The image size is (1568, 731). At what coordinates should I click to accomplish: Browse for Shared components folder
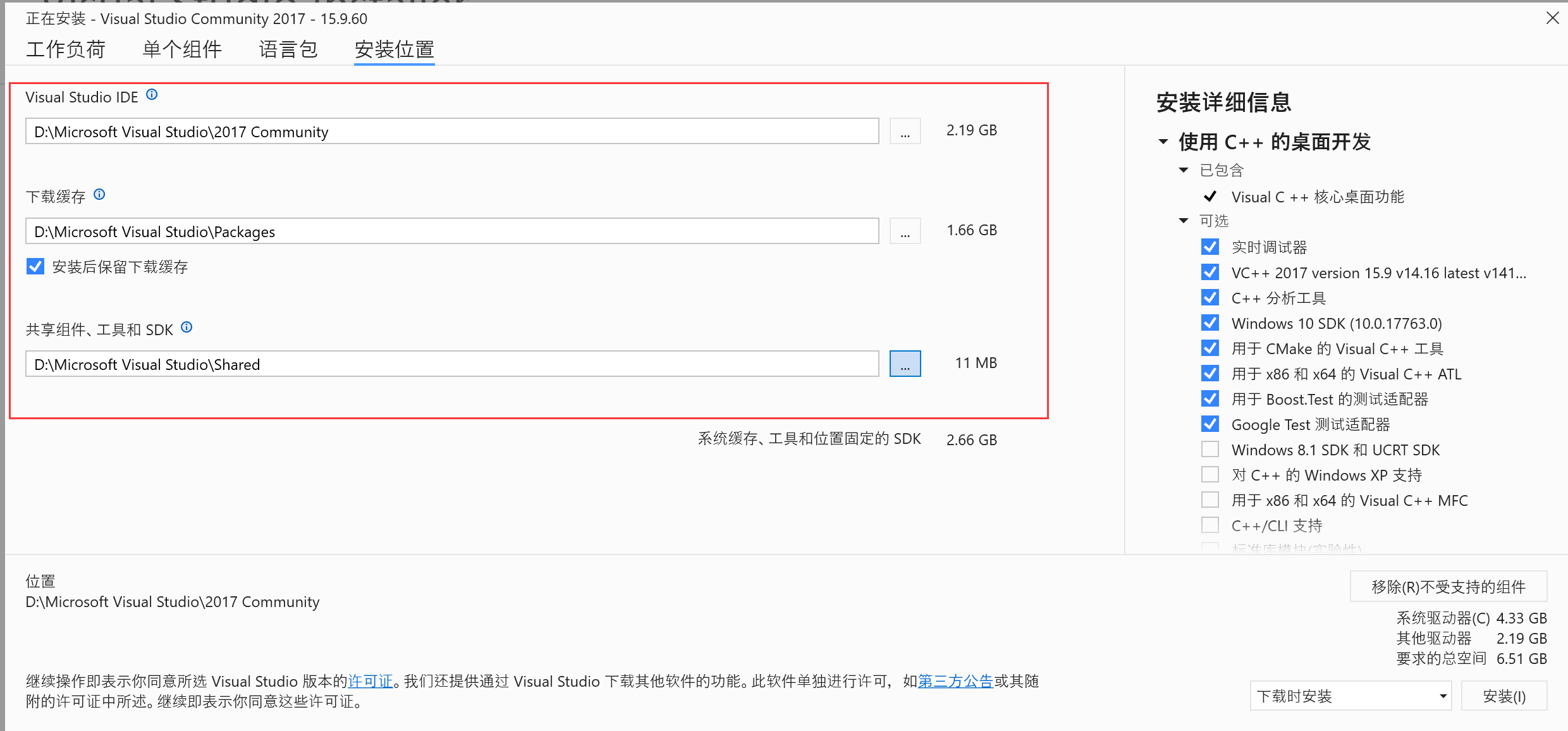[905, 364]
